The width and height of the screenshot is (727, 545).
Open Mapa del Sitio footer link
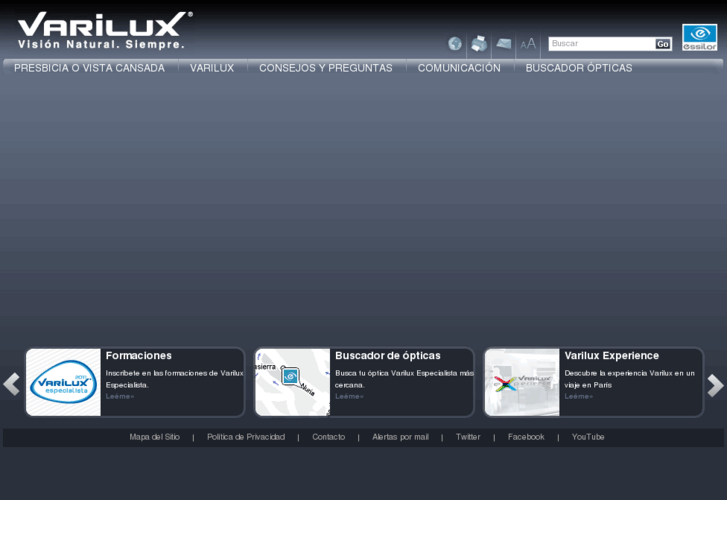154,437
